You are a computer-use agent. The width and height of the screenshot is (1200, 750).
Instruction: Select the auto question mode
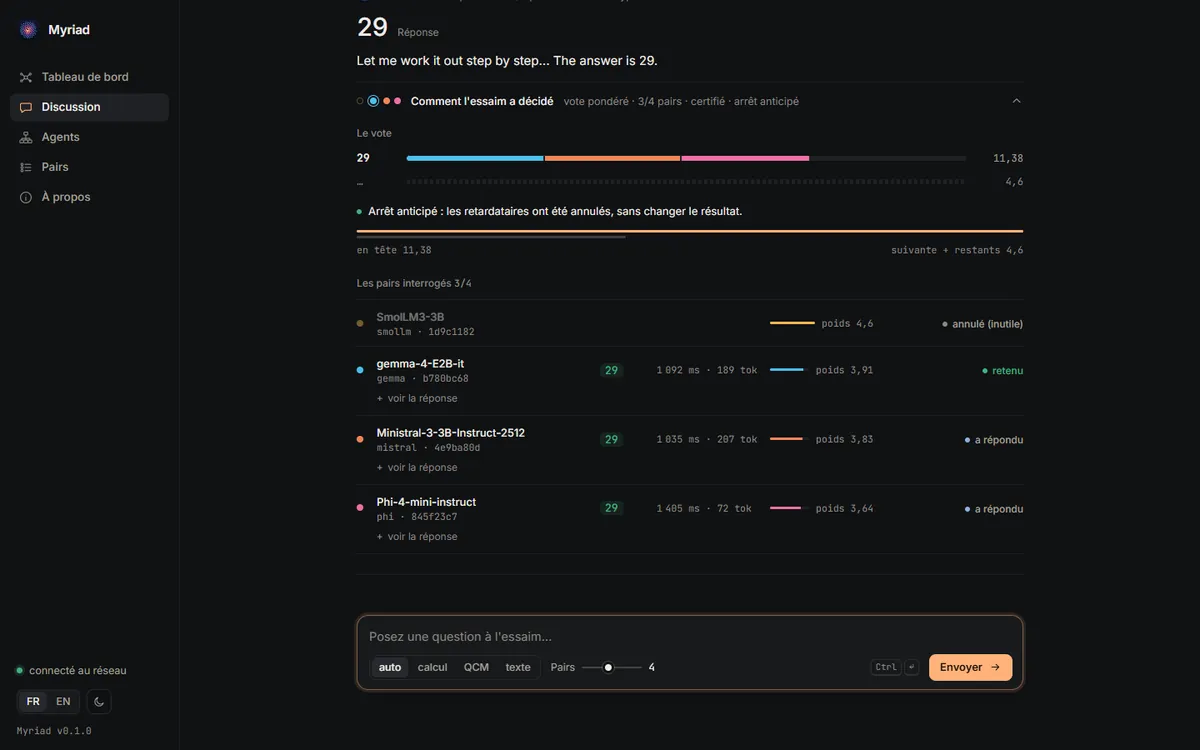[390, 667]
